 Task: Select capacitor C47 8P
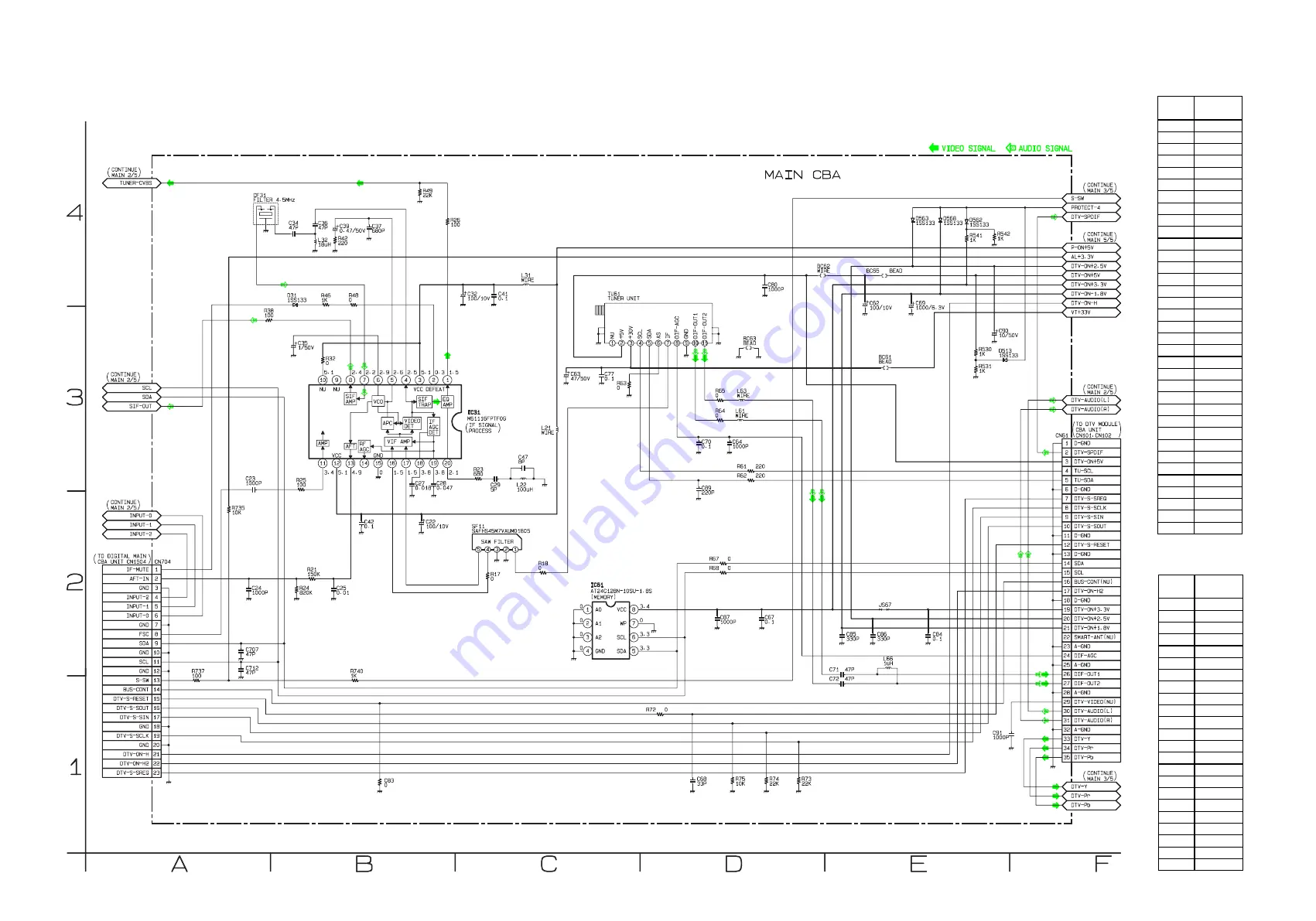click(523, 462)
